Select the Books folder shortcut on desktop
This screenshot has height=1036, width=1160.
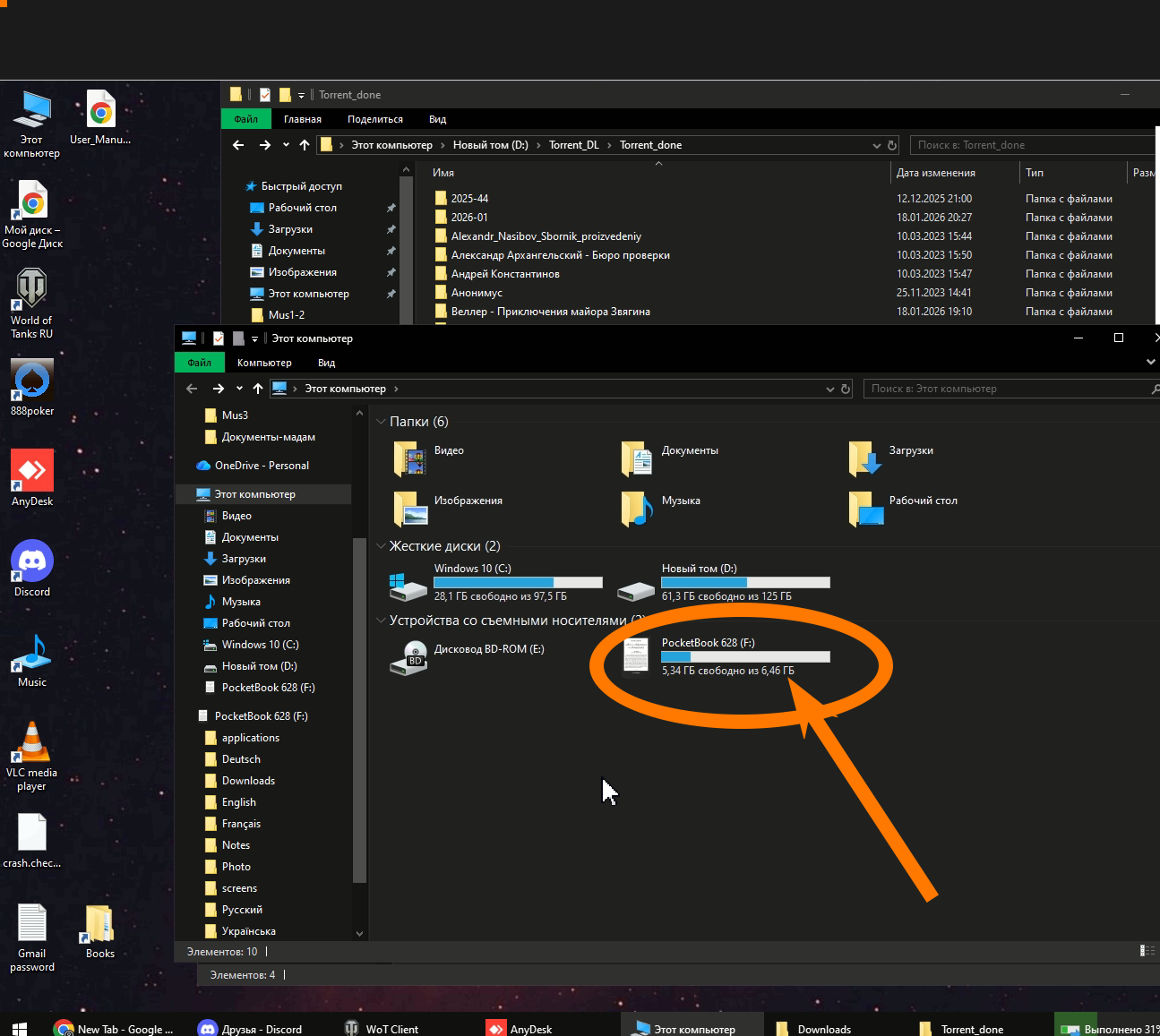[100, 930]
